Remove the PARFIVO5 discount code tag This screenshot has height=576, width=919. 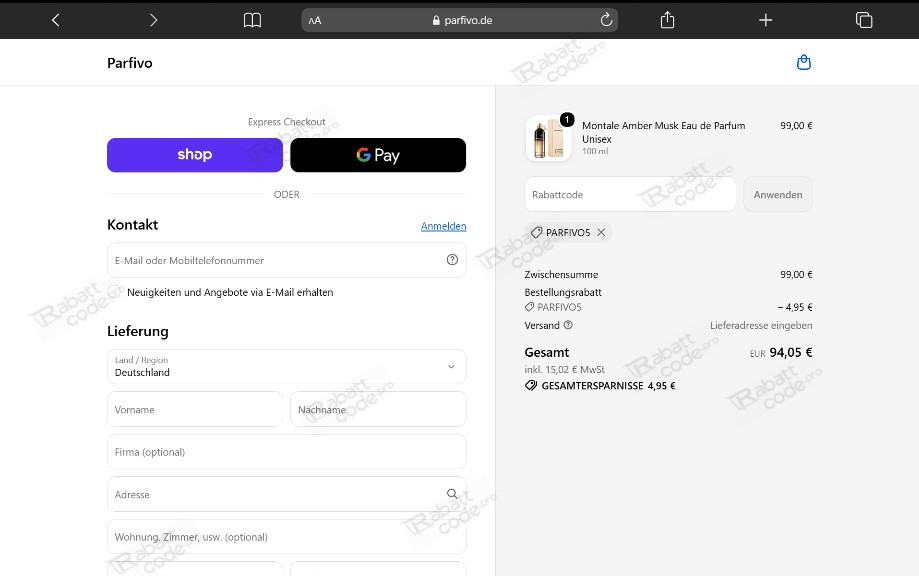601,232
